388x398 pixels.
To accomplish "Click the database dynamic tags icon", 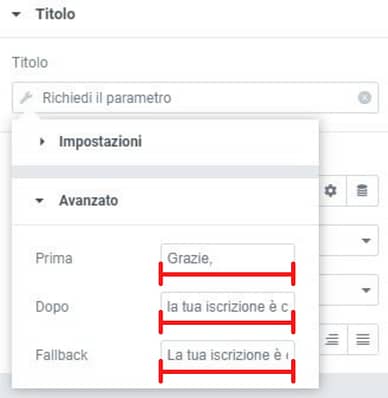I will point(362,191).
